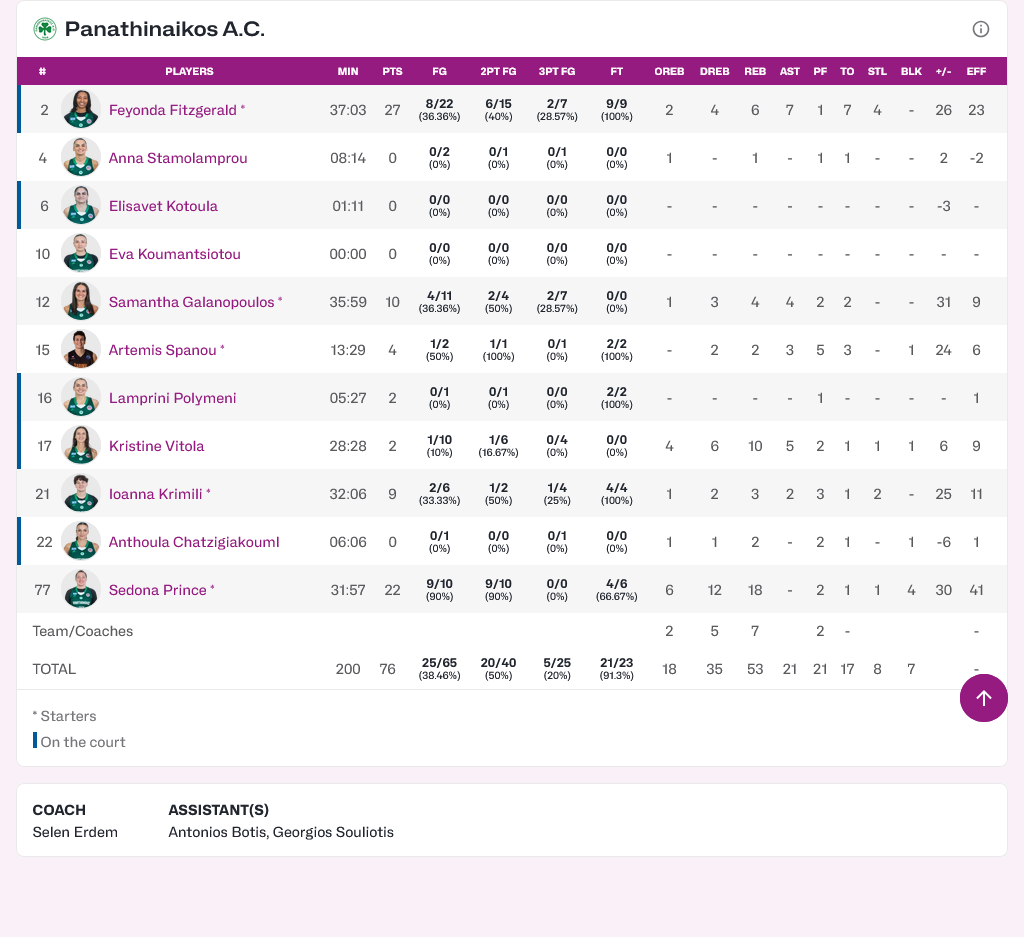Screen dimensions: 1024x937
Task: Click Kristine Vitola's headshot
Action: [81, 446]
